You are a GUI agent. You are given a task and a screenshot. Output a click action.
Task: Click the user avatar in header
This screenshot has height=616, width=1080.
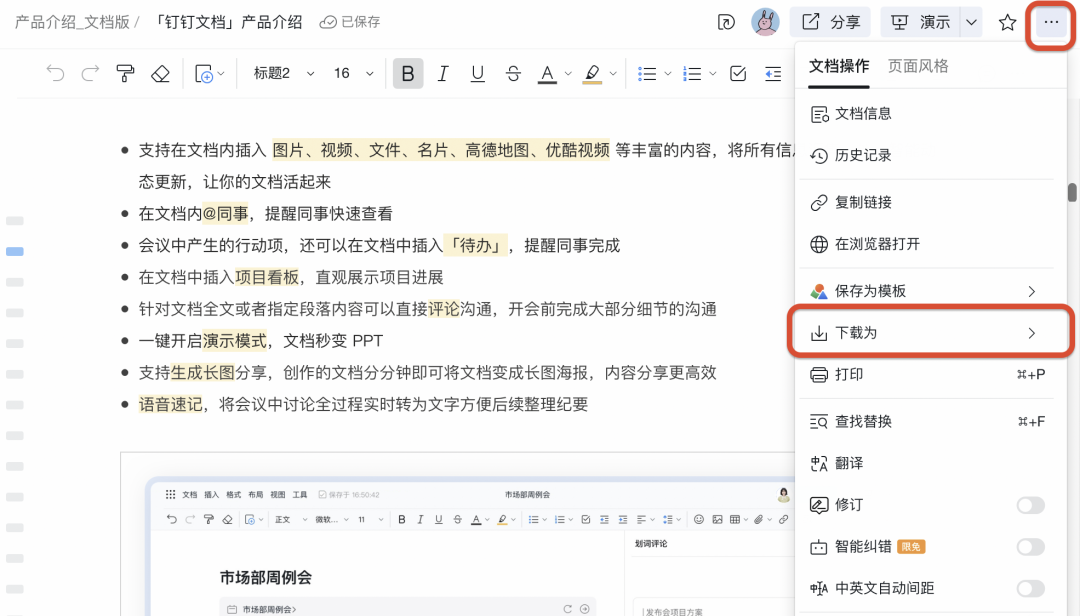pyautogui.click(x=765, y=22)
